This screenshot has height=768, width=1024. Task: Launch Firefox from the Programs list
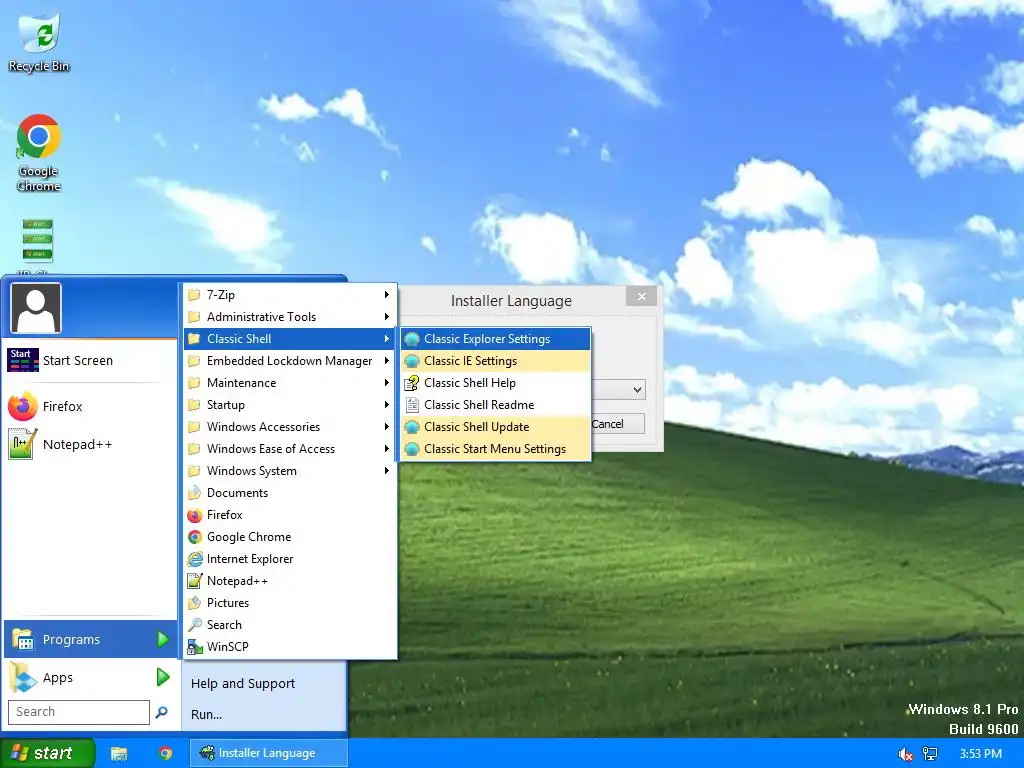tap(290, 515)
